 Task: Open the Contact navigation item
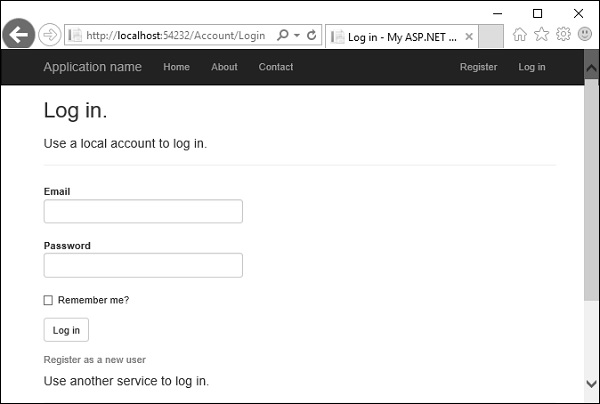[276, 67]
